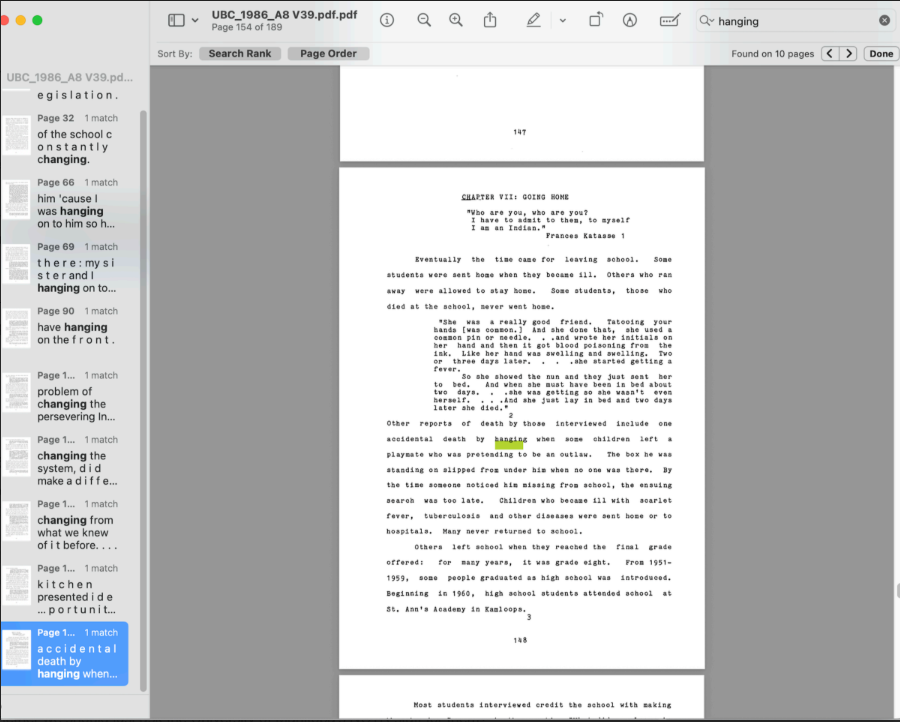Clear the search field text
This screenshot has width=900, height=722.
pos(884,21)
